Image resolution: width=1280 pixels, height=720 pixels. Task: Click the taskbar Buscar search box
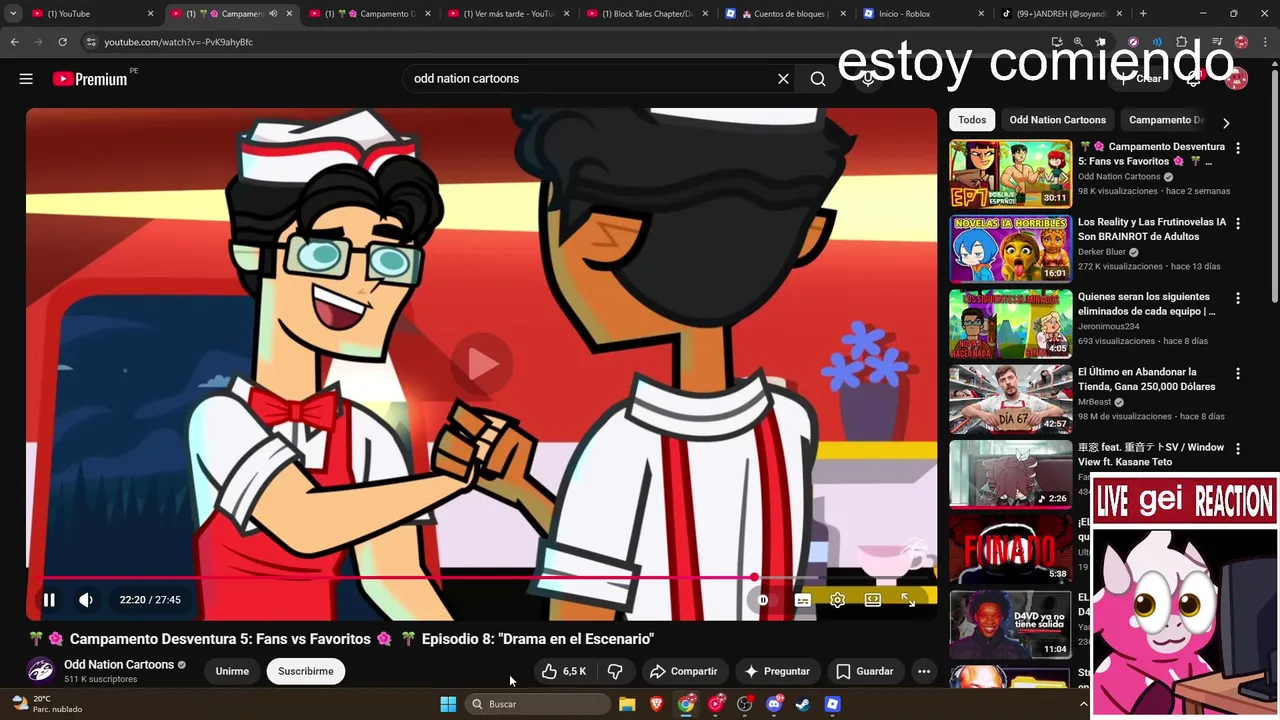click(538, 704)
